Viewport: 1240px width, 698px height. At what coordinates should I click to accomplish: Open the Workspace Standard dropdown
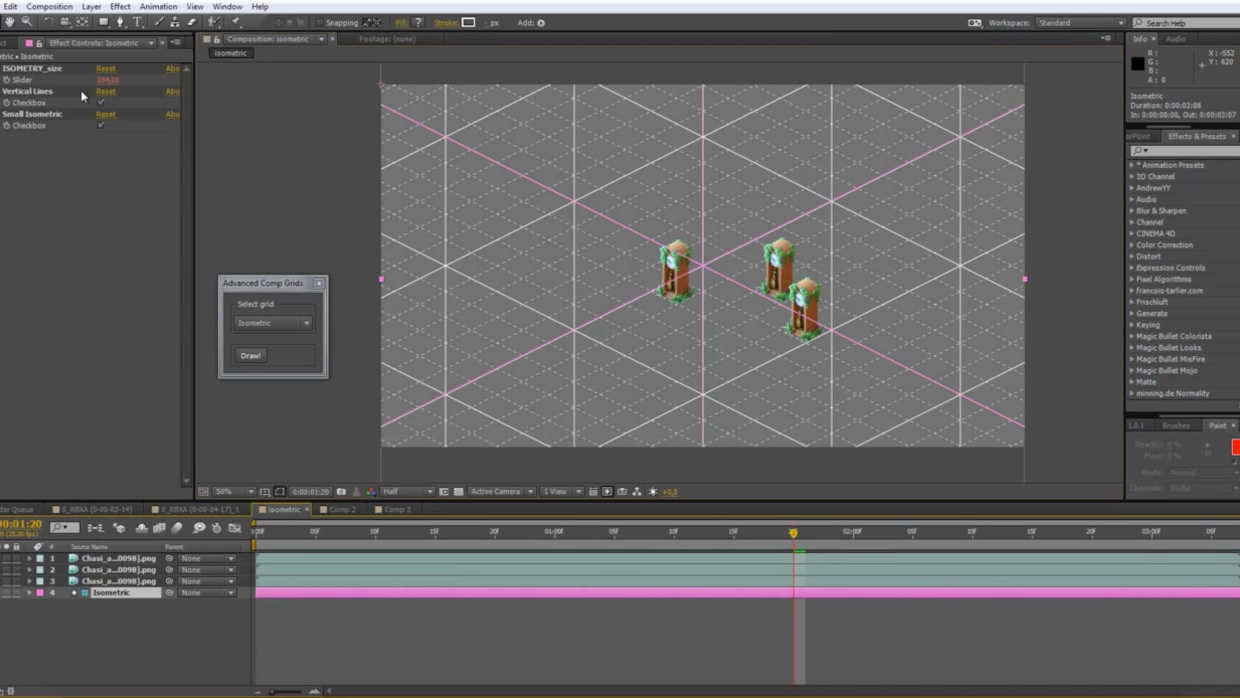1080,23
